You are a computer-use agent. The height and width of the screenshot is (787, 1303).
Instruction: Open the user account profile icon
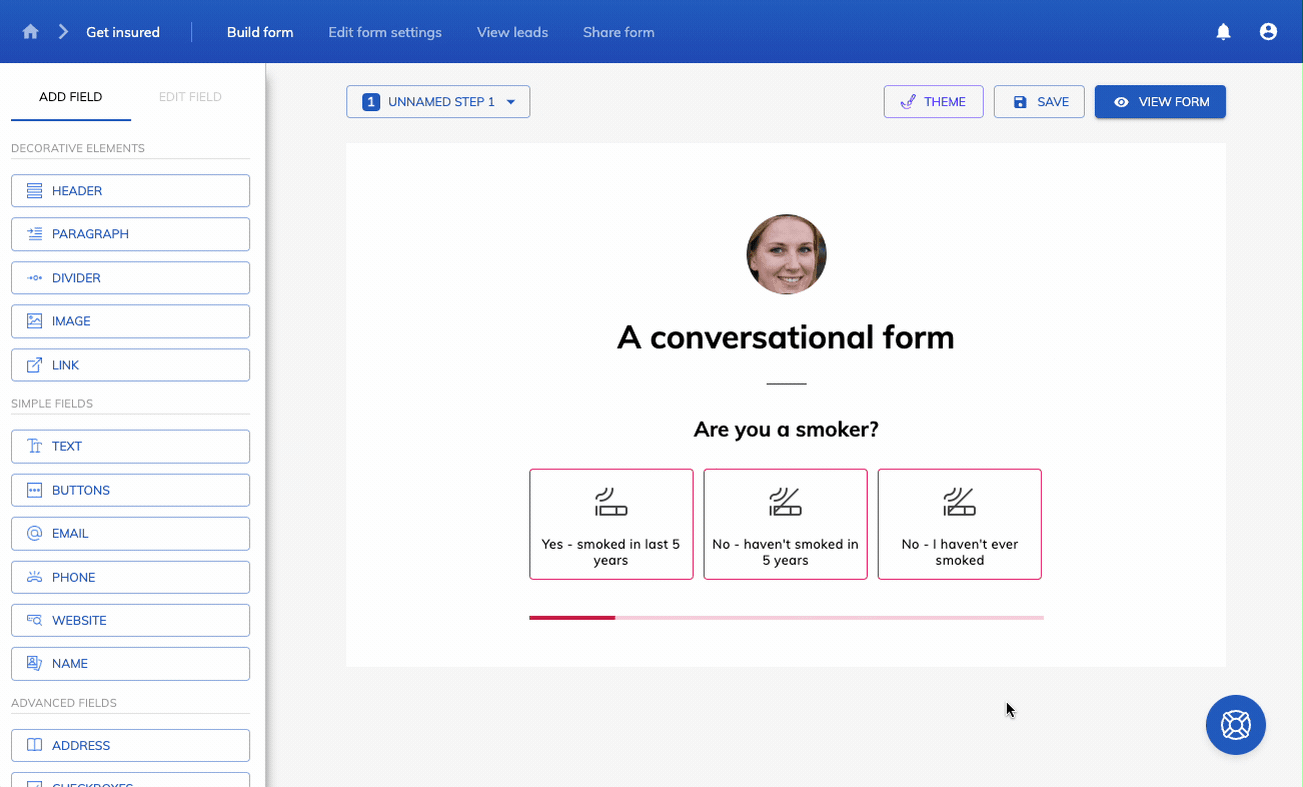tap(1268, 32)
